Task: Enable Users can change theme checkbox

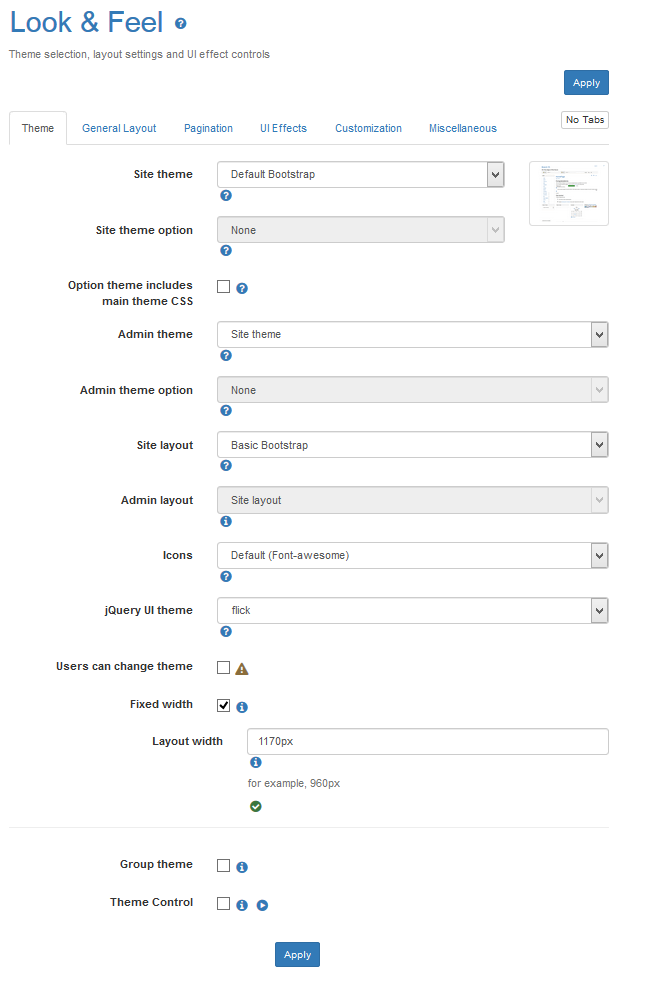Action: coord(224,667)
